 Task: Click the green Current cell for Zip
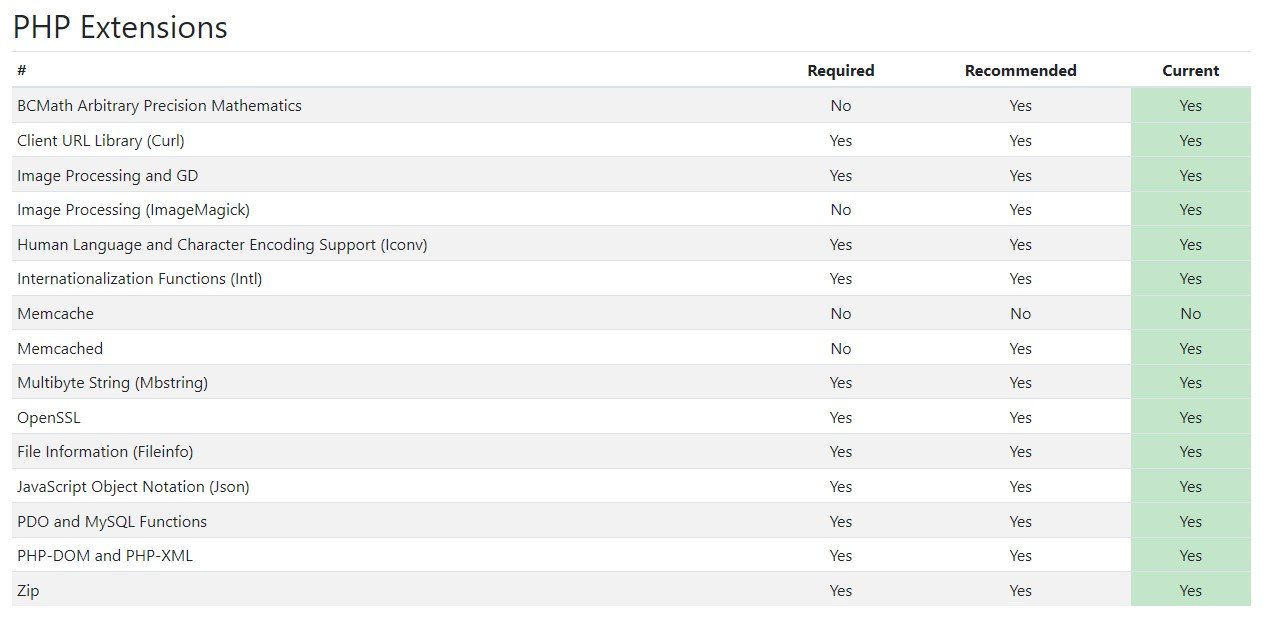(x=1190, y=590)
